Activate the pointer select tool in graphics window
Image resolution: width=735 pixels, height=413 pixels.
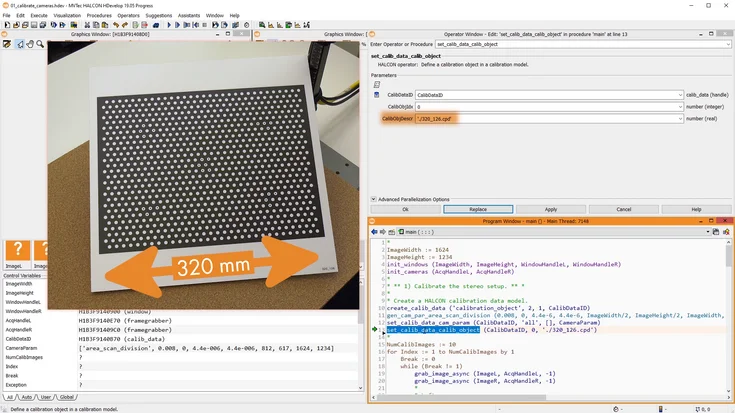(19, 44)
